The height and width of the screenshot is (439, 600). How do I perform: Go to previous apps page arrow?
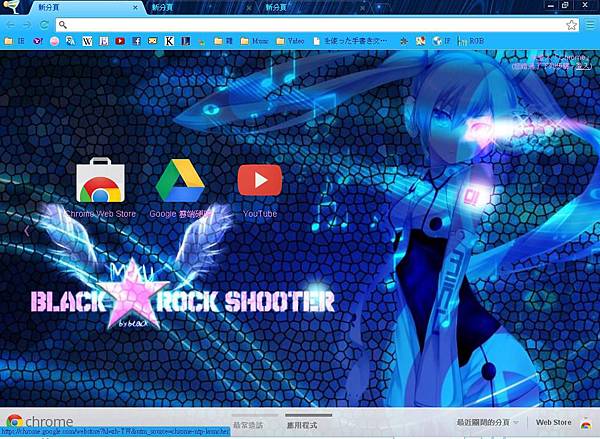click(26, 231)
